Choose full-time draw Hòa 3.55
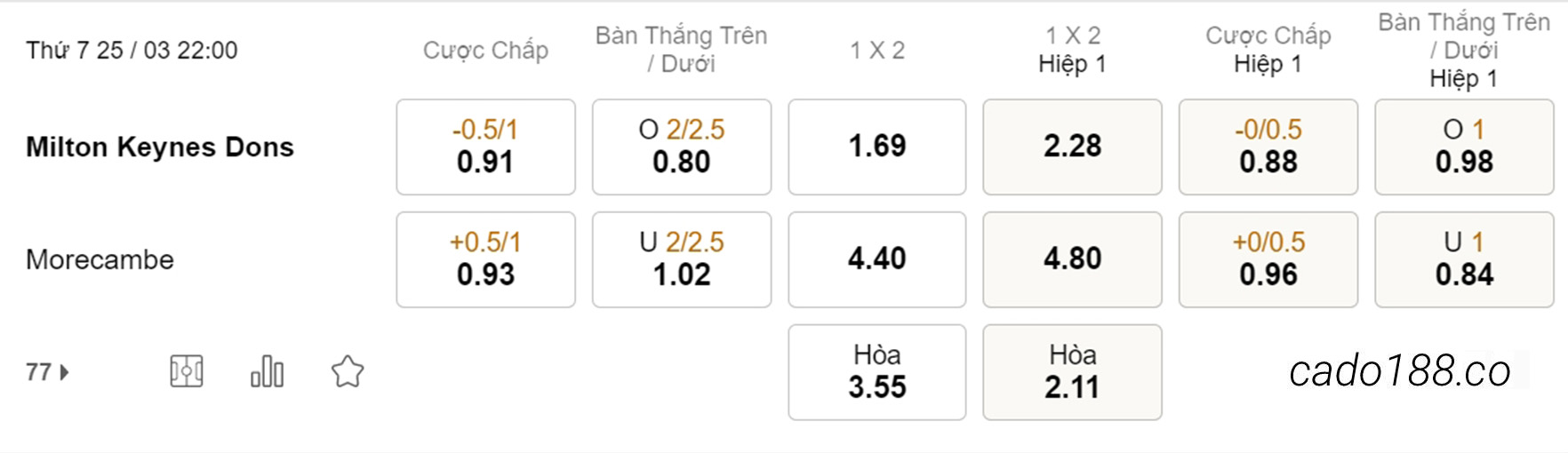1568x453 pixels. [877, 372]
